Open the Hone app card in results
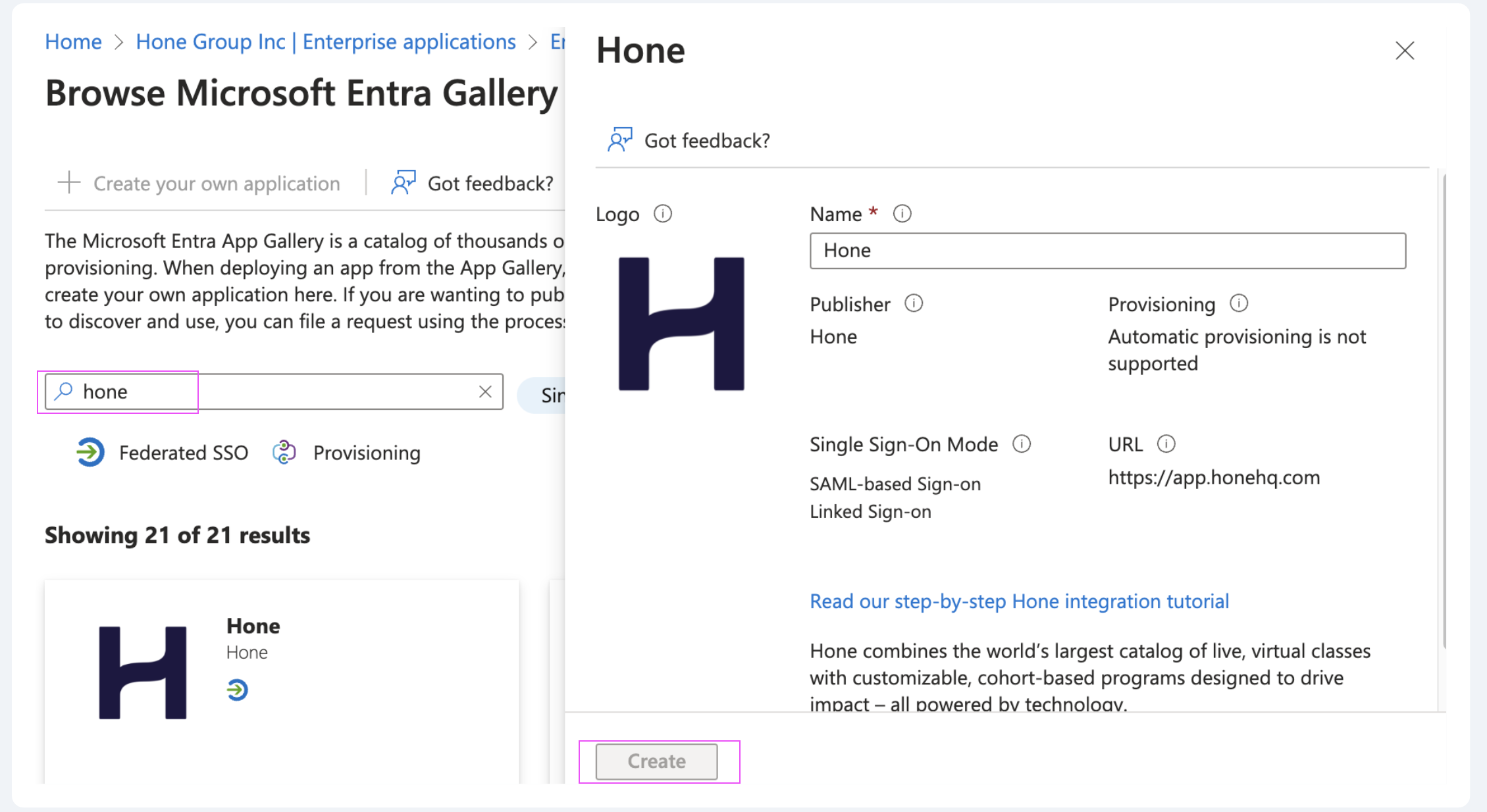Viewport: 1487px width, 812px height. (x=282, y=681)
